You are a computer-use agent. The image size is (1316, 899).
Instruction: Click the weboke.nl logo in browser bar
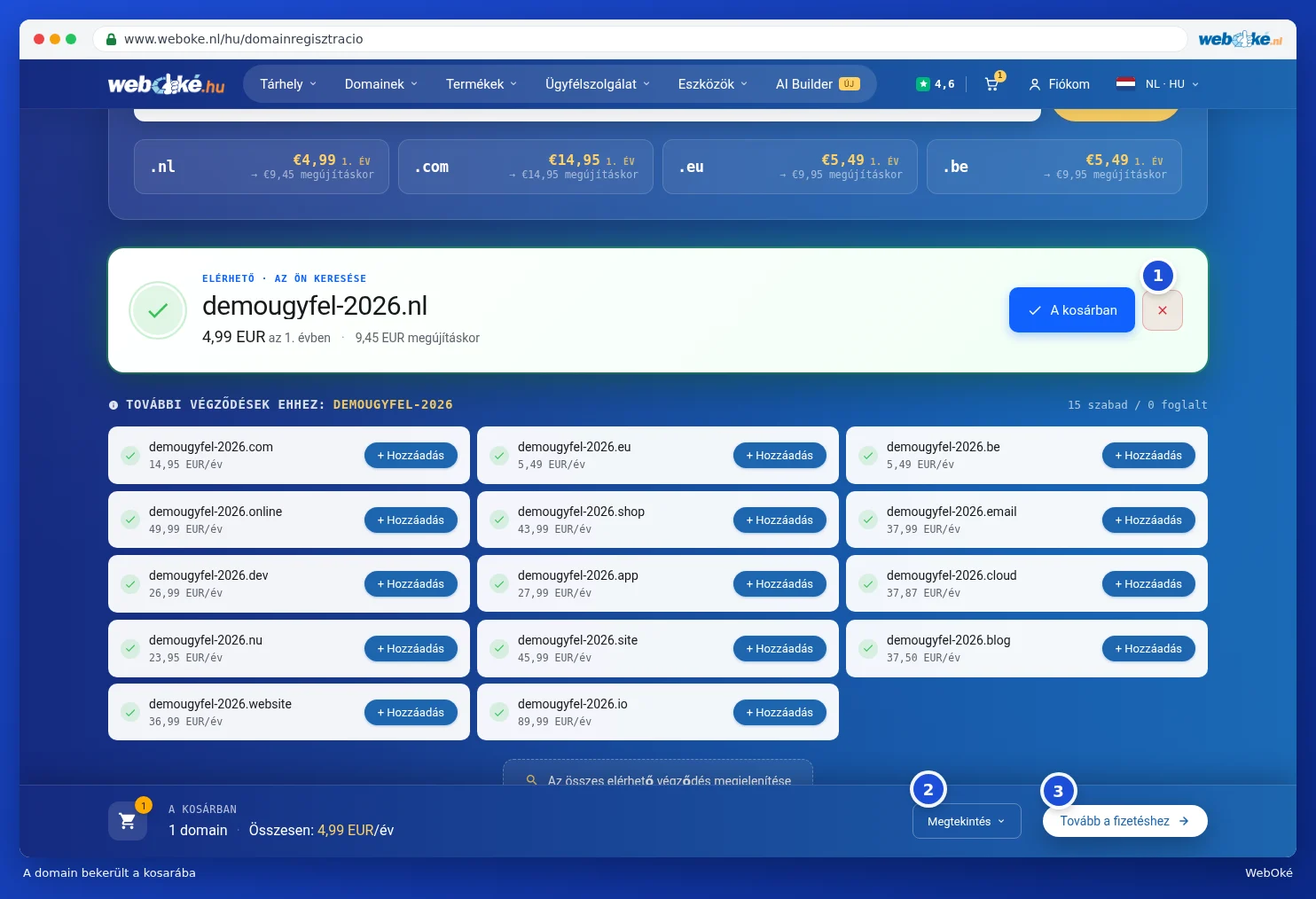(x=1240, y=39)
